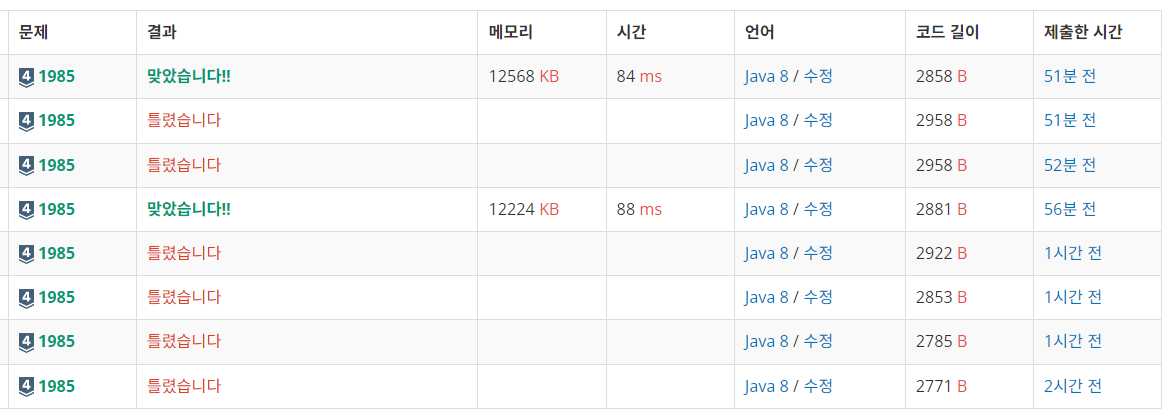Image resolution: width=1170 pixels, height=417 pixels.
Task: Click the 51분 전 timestamp in the 2958 B row
Action: [x=1070, y=120]
